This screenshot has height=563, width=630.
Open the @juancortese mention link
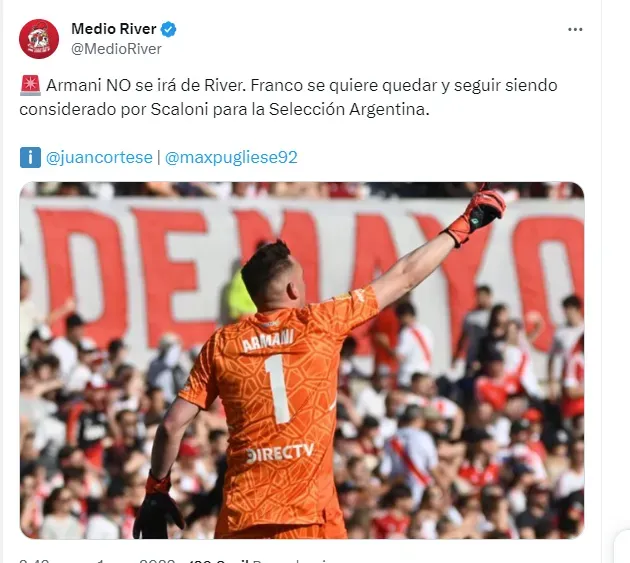(x=99, y=157)
